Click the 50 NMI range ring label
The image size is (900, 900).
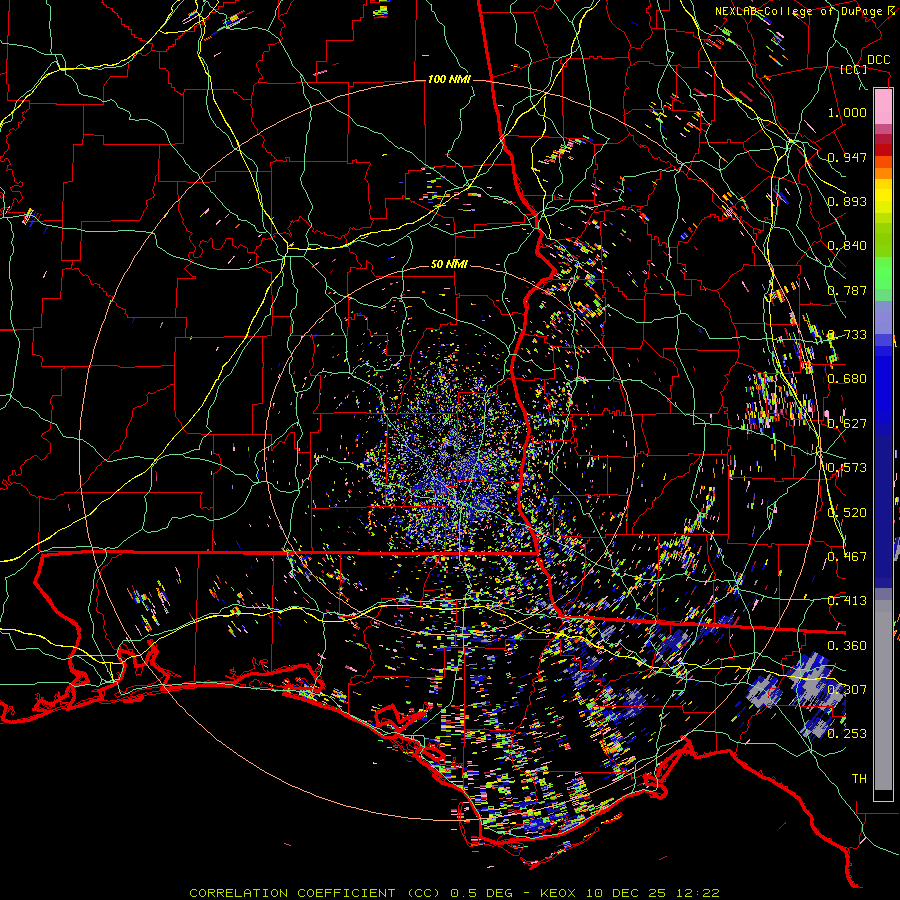[x=449, y=265]
